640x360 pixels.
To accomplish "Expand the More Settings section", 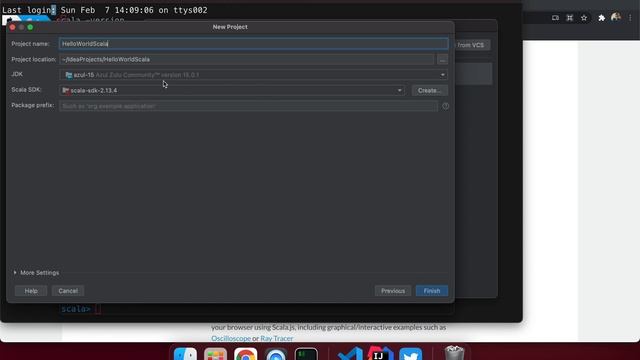I will 36,272.
